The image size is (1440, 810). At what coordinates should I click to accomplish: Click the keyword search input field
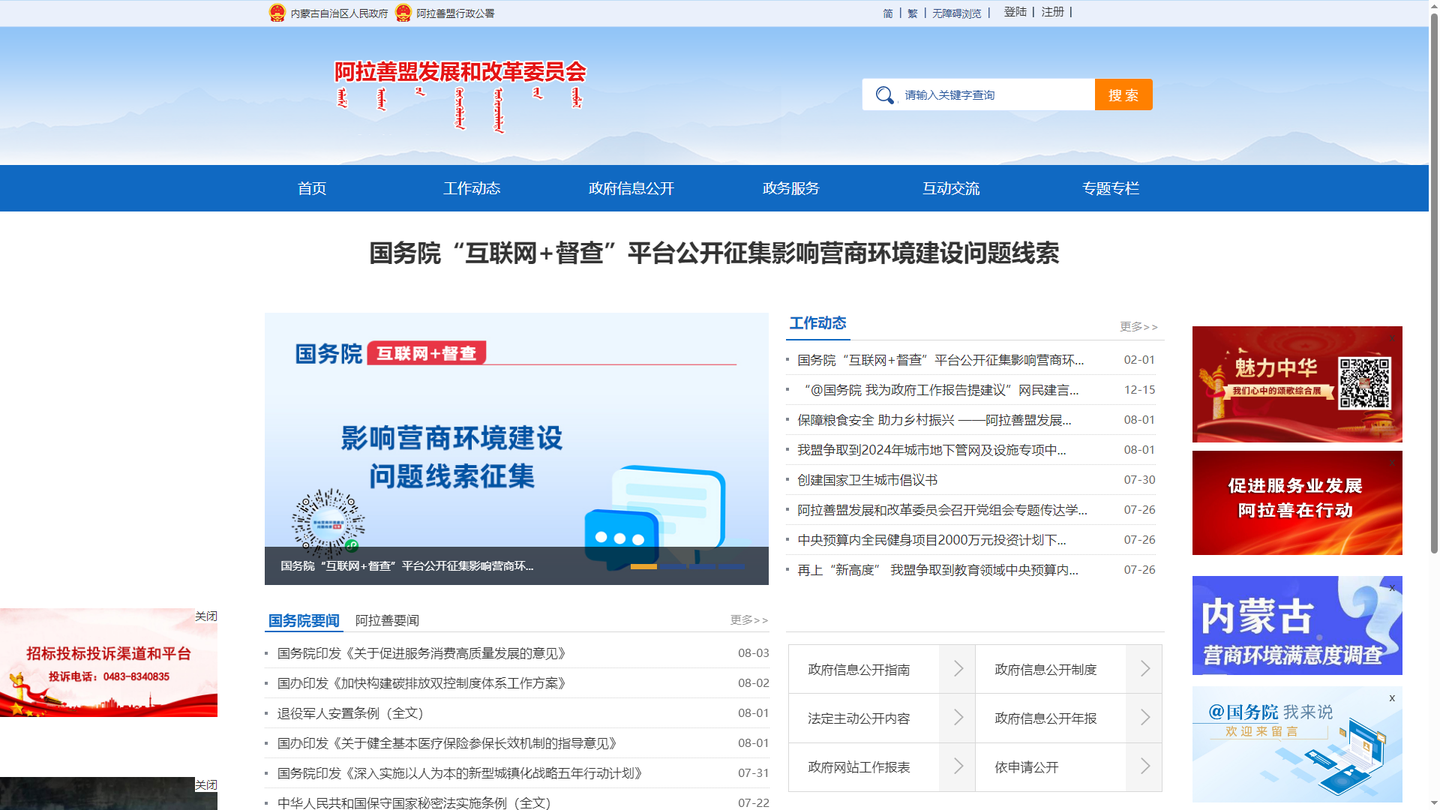(x=995, y=95)
